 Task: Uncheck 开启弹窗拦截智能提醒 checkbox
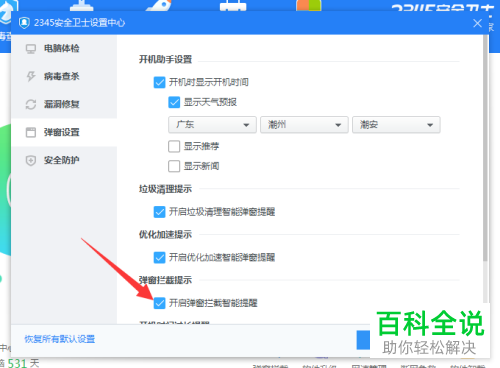(159, 303)
